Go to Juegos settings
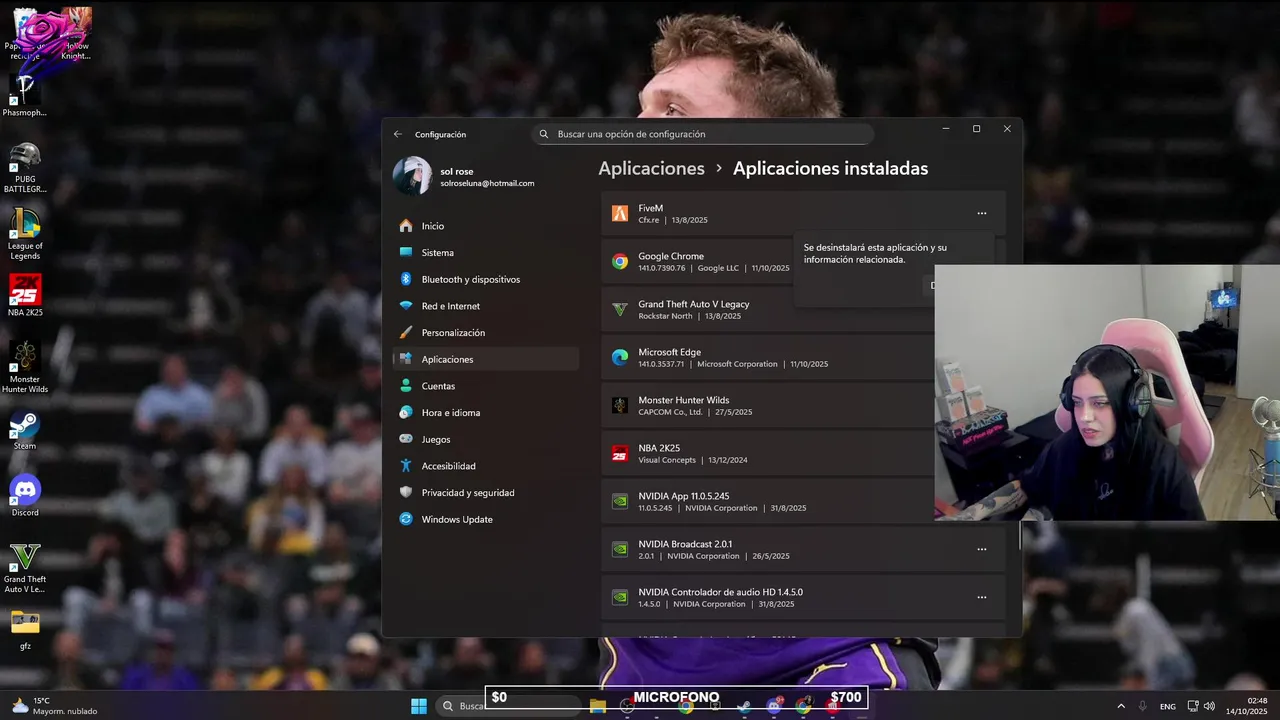 [486, 439]
